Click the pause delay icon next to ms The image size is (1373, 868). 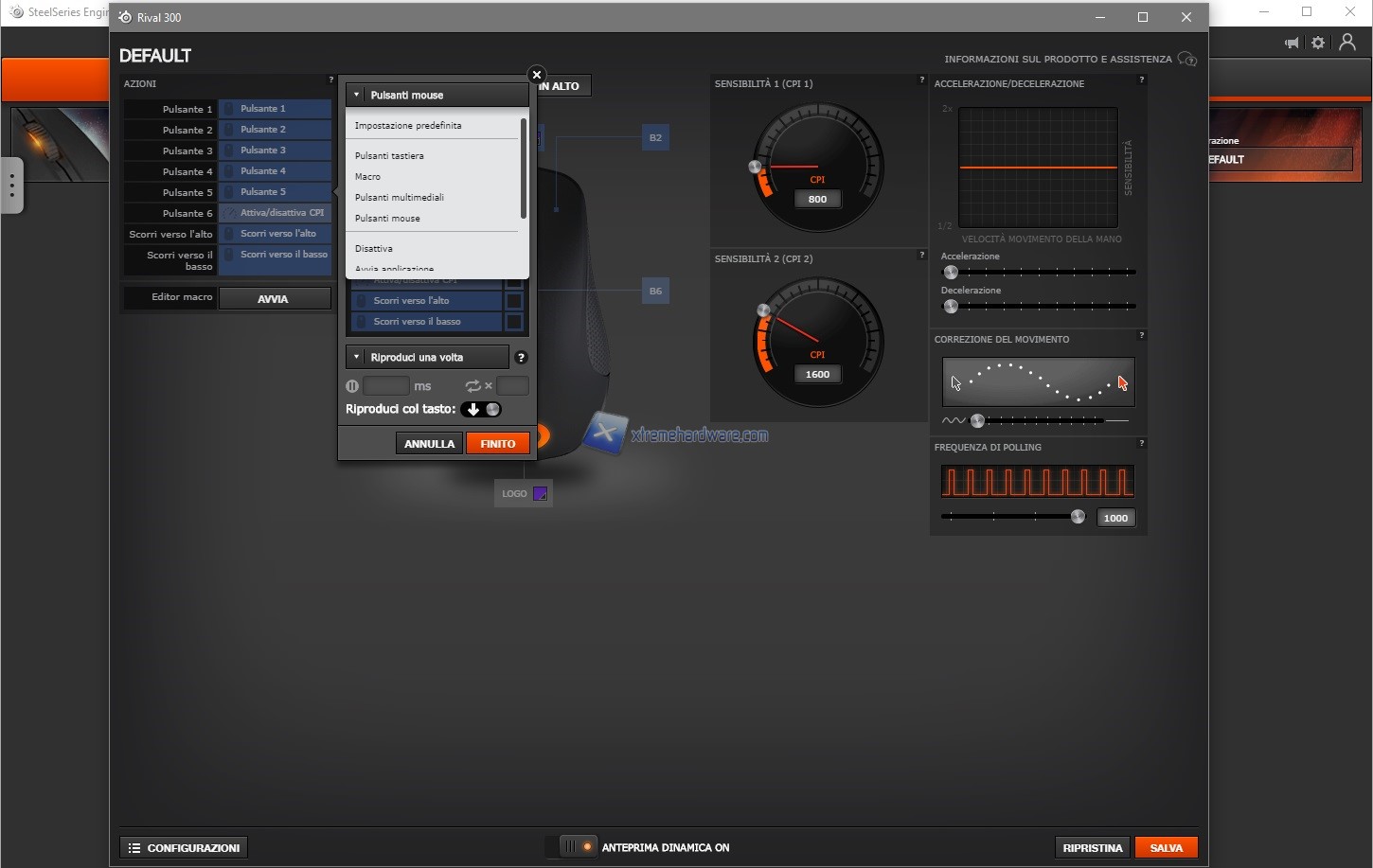point(352,386)
